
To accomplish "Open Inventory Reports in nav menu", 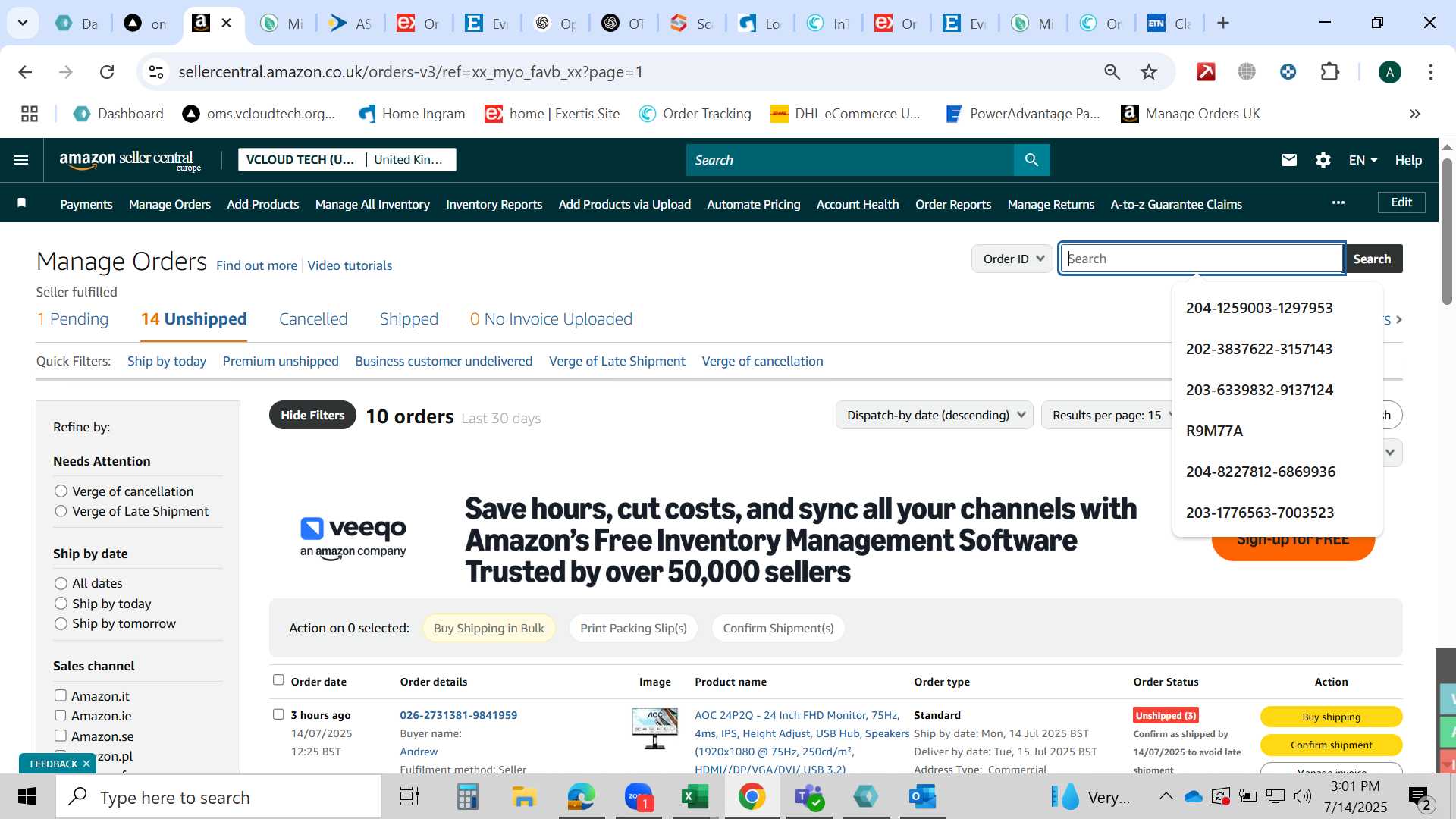I will point(494,204).
